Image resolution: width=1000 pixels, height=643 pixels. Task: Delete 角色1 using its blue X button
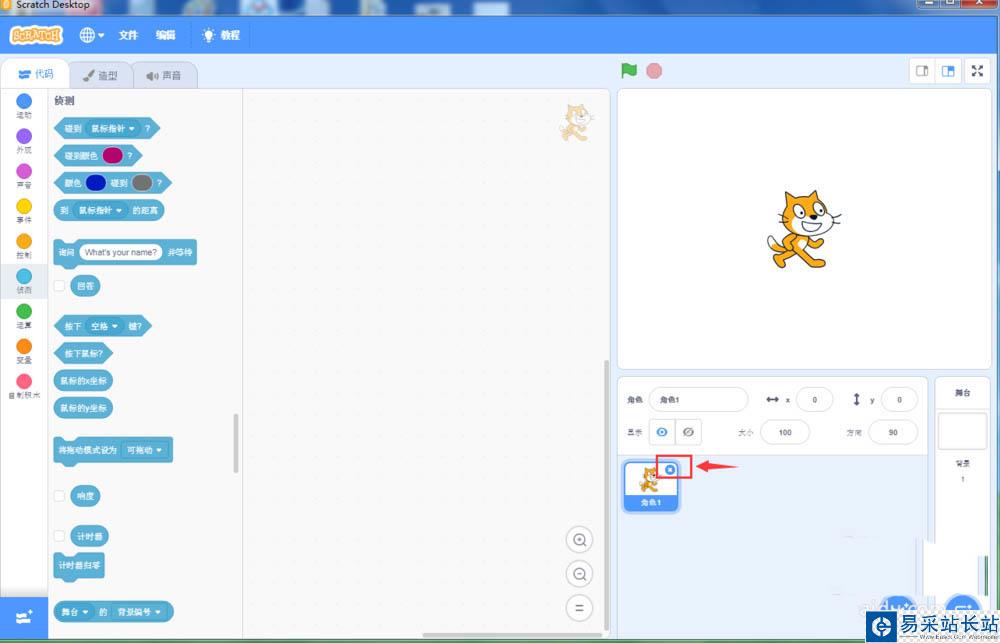[670, 469]
